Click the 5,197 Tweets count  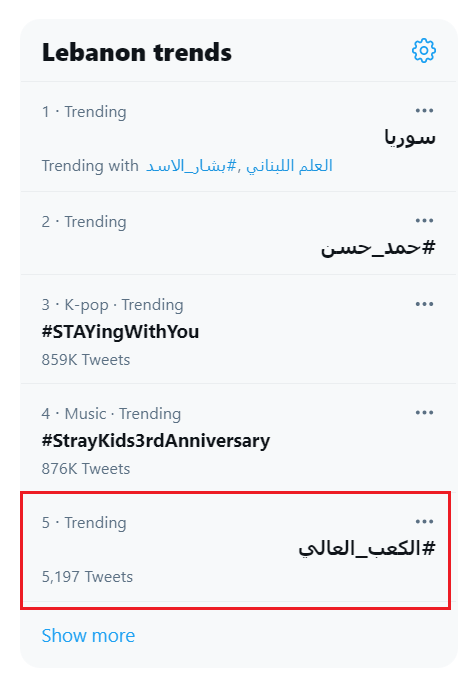pyautogui.click(x=87, y=577)
